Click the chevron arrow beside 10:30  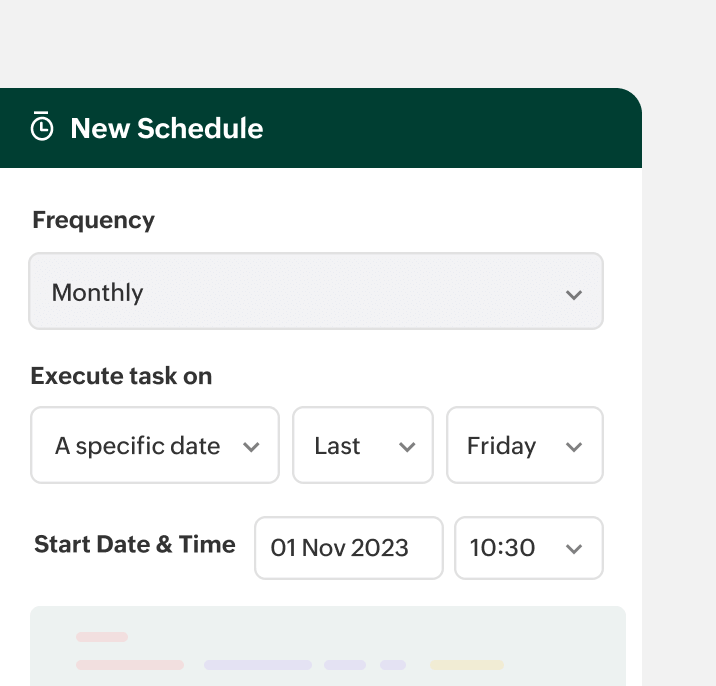click(x=574, y=549)
